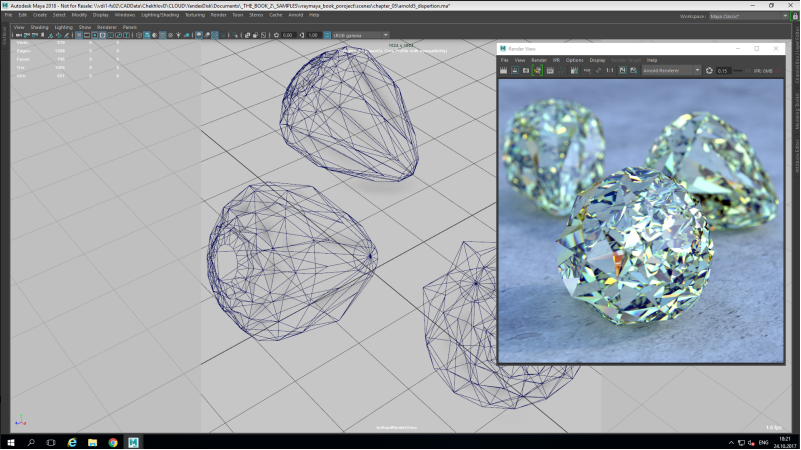The width and height of the screenshot is (801, 450).
Task: Click the Remove Image icon in Render View
Action: point(634,70)
